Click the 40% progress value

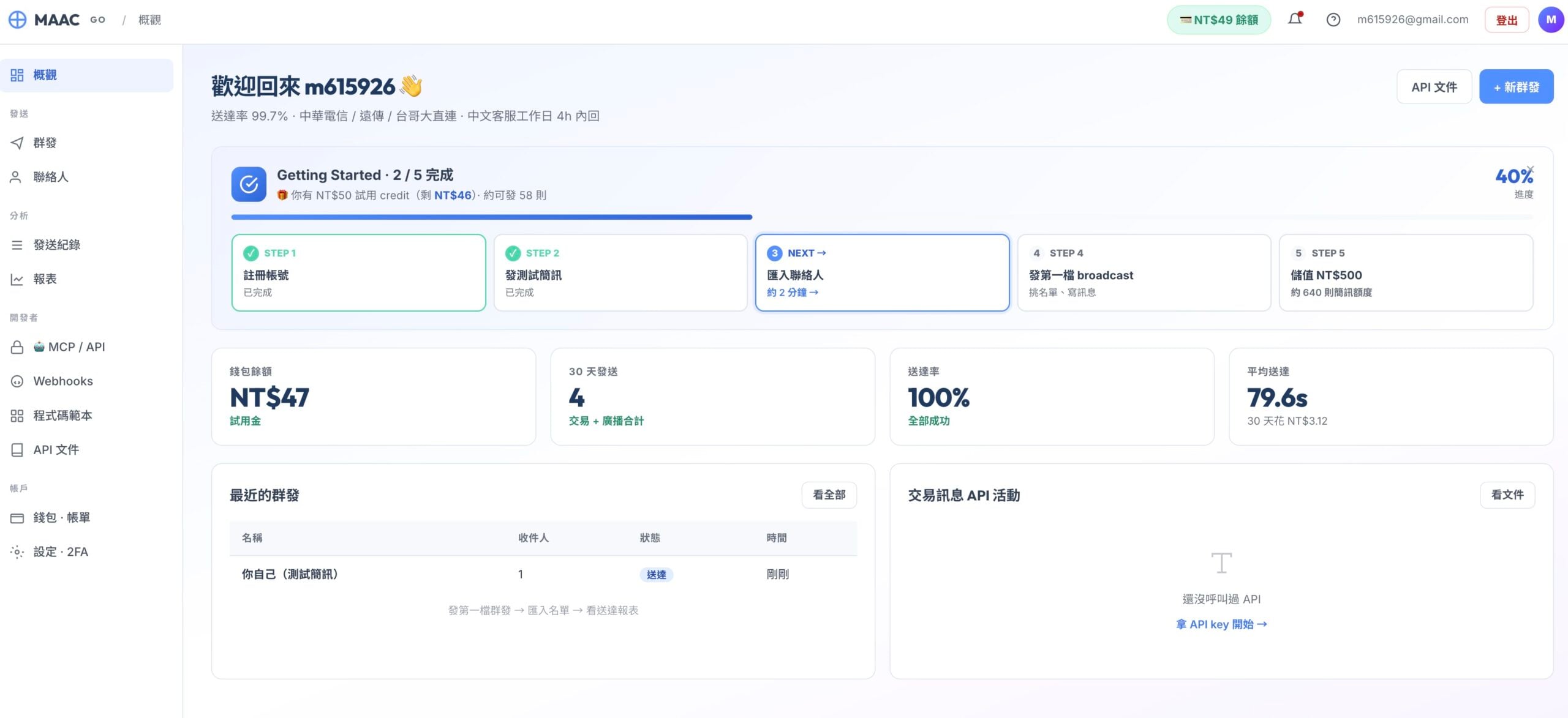[1514, 177]
